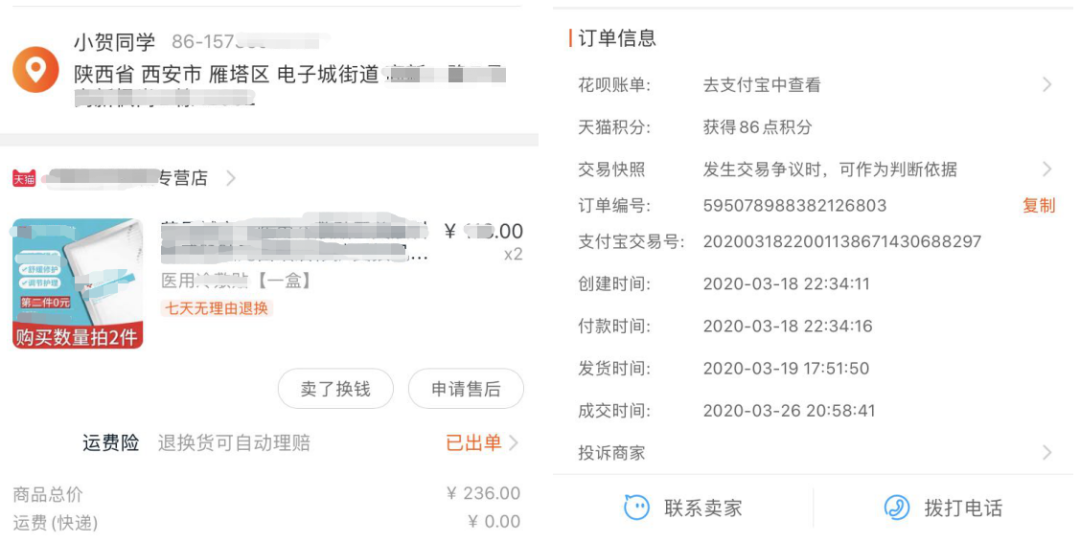The width and height of the screenshot is (1080, 542).
Task: Click the recipient name 小贺同学
Action: [114, 42]
